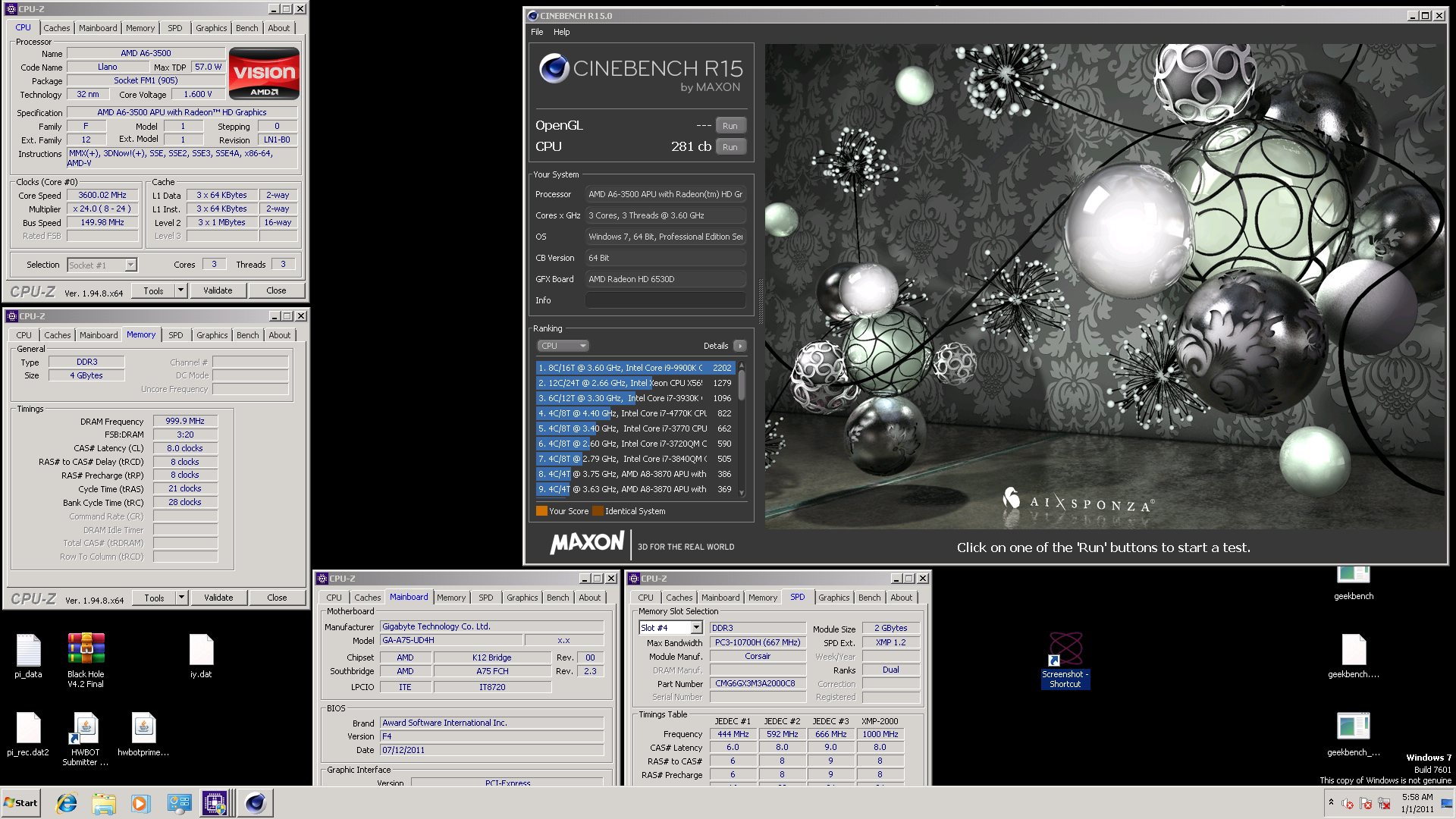Image resolution: width=1456 pixels, height=819 pixels.
Task: Select pi_rec.dat2 desktop file
Action: point(28,734)
